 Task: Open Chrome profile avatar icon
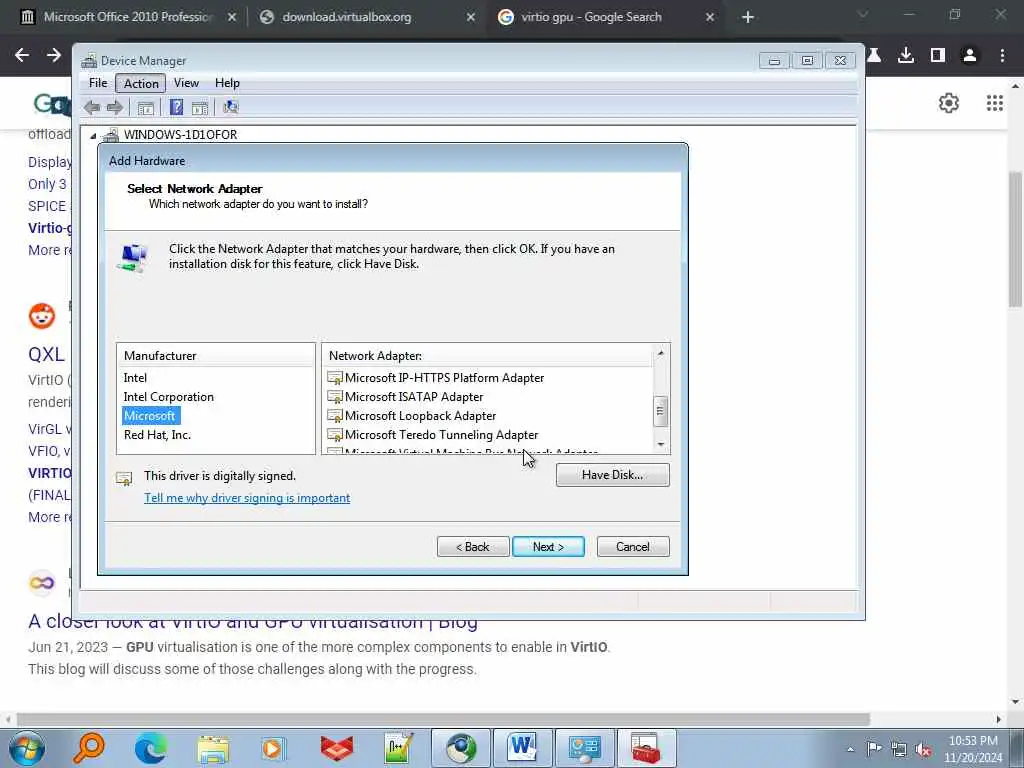(970, 56)
